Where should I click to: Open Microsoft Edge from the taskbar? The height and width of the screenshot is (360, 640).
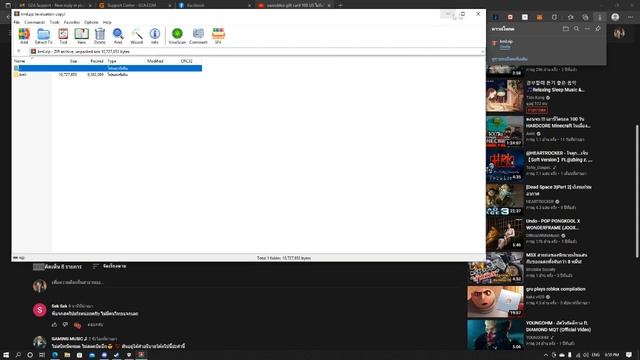coord(55,355)
